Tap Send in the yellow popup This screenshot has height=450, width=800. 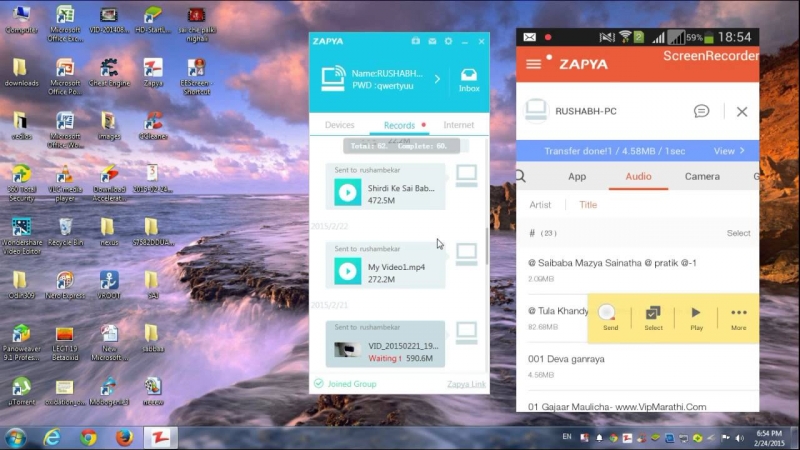click(x=610, y=318)
